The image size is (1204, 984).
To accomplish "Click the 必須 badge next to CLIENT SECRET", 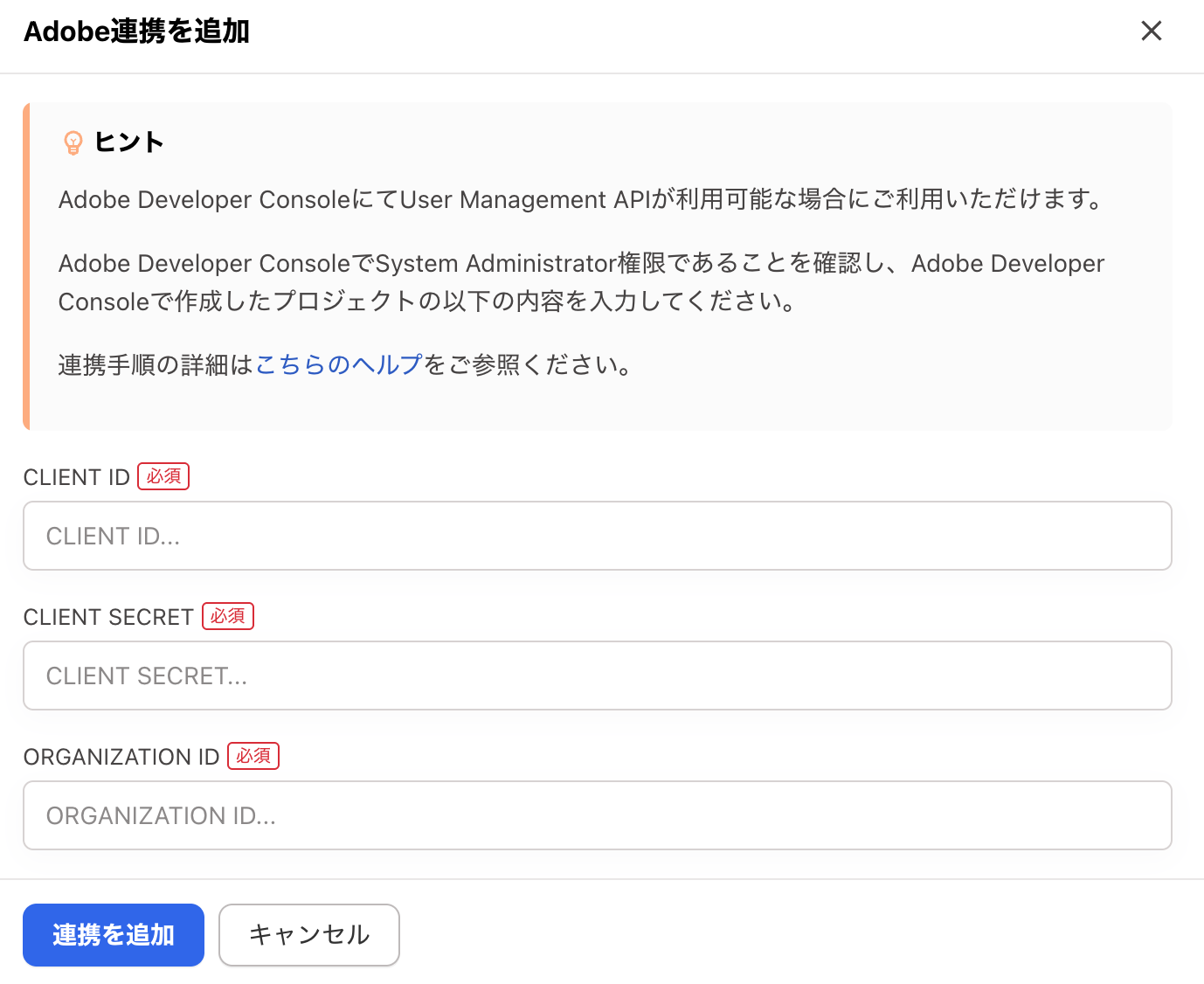I will (227, 616).
